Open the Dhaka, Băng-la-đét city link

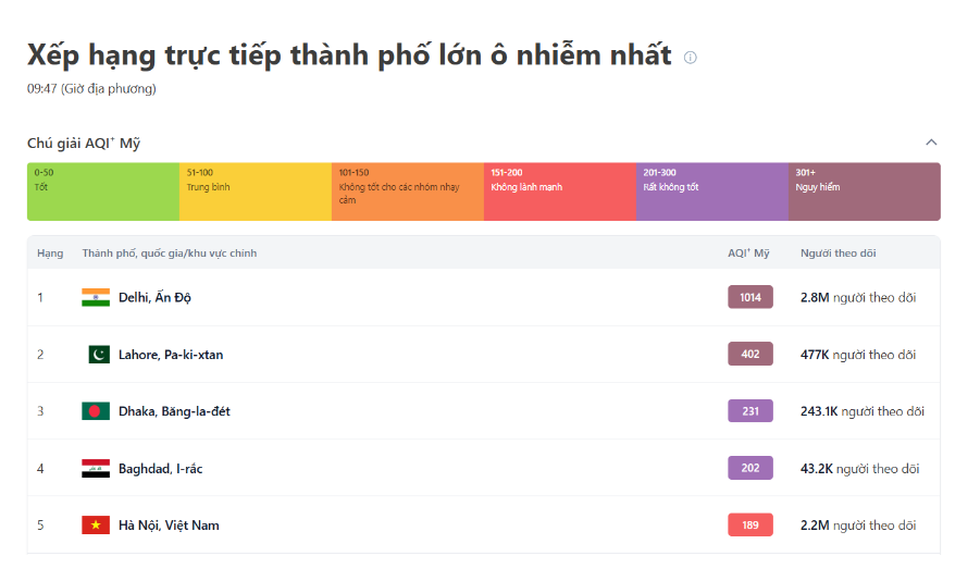(174, 411)
